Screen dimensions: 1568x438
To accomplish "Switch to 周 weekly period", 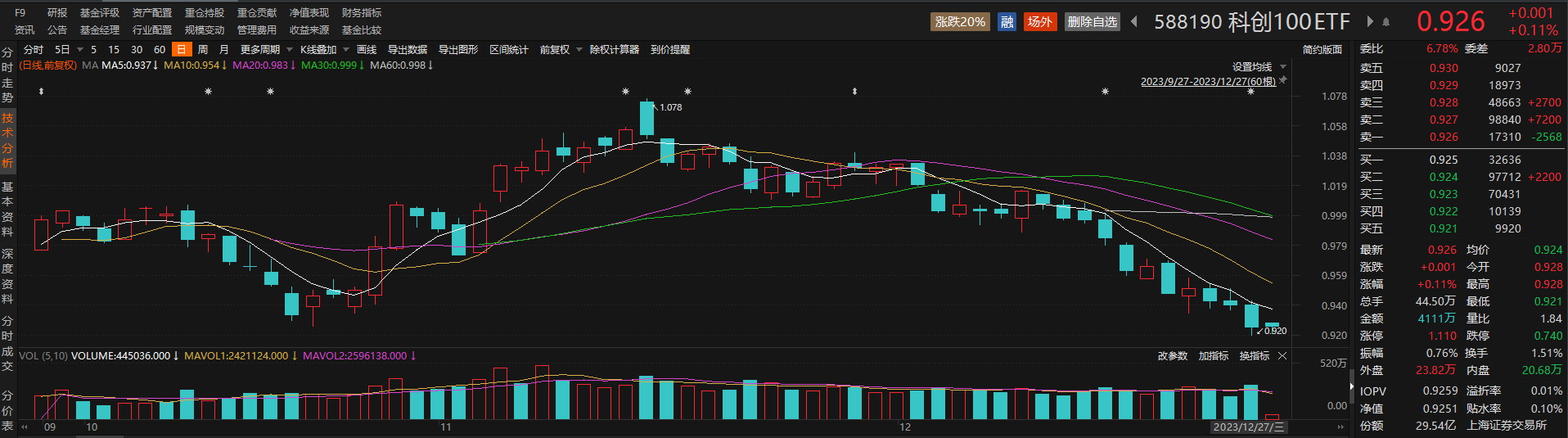I will (x=202, y=50).
